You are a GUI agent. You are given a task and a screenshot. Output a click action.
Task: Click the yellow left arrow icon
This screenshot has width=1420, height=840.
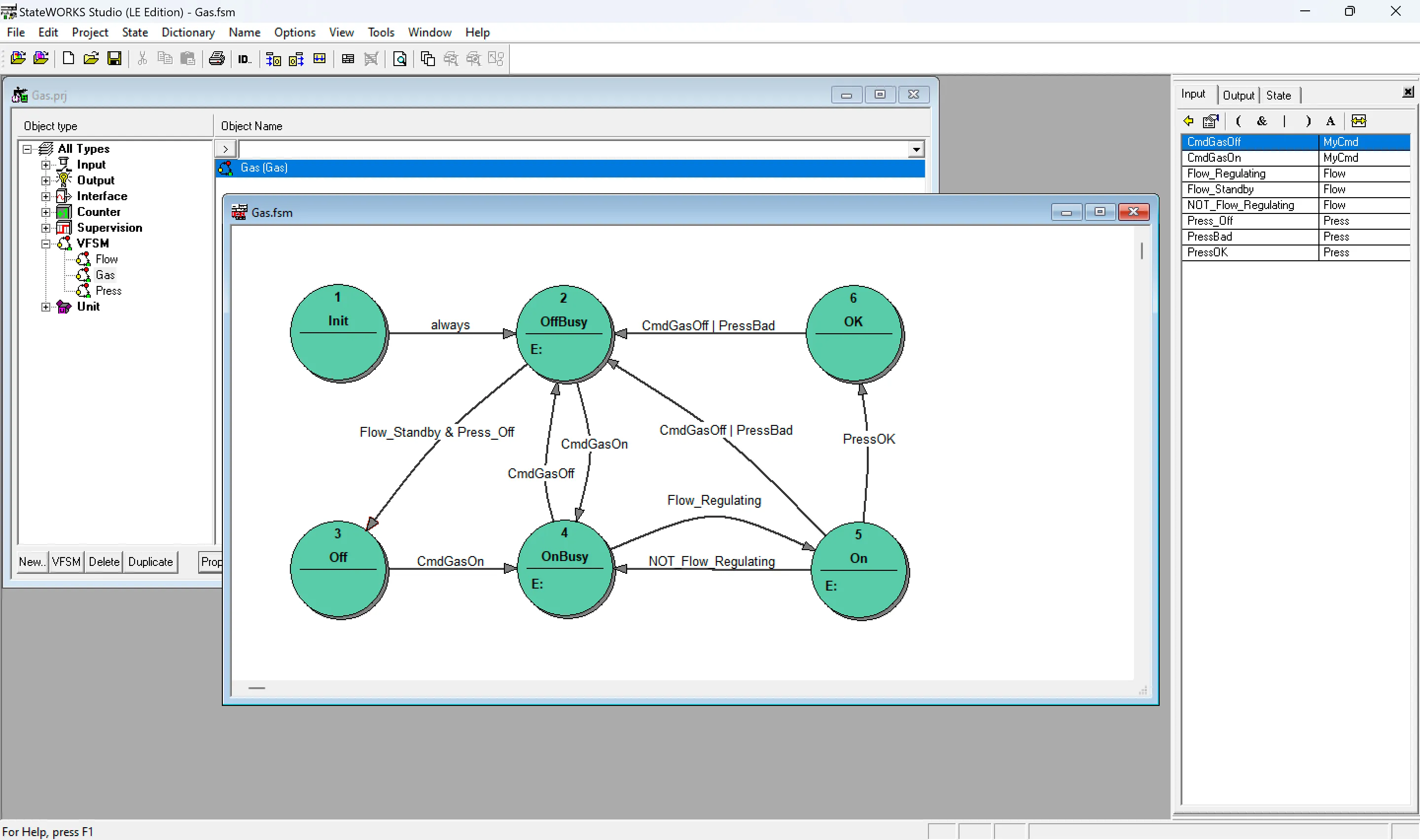[x=1189, y=121]
